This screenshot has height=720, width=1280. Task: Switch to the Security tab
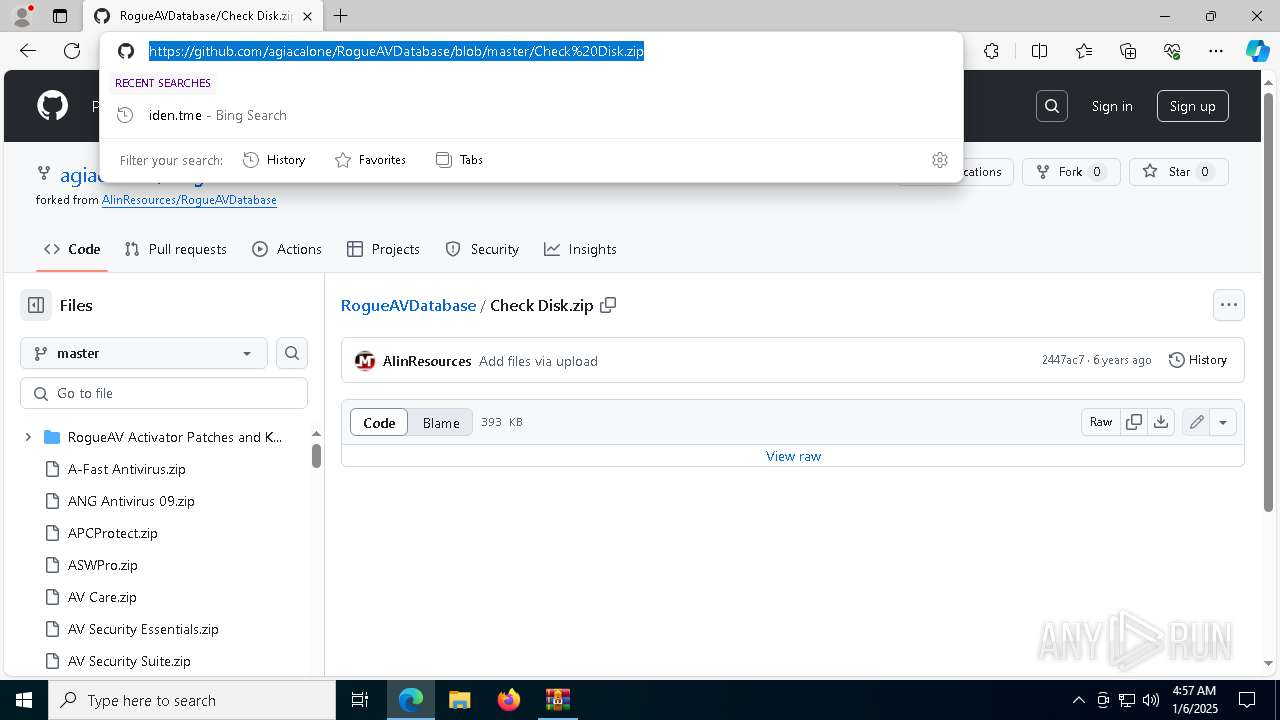click(x=482, y=249)
